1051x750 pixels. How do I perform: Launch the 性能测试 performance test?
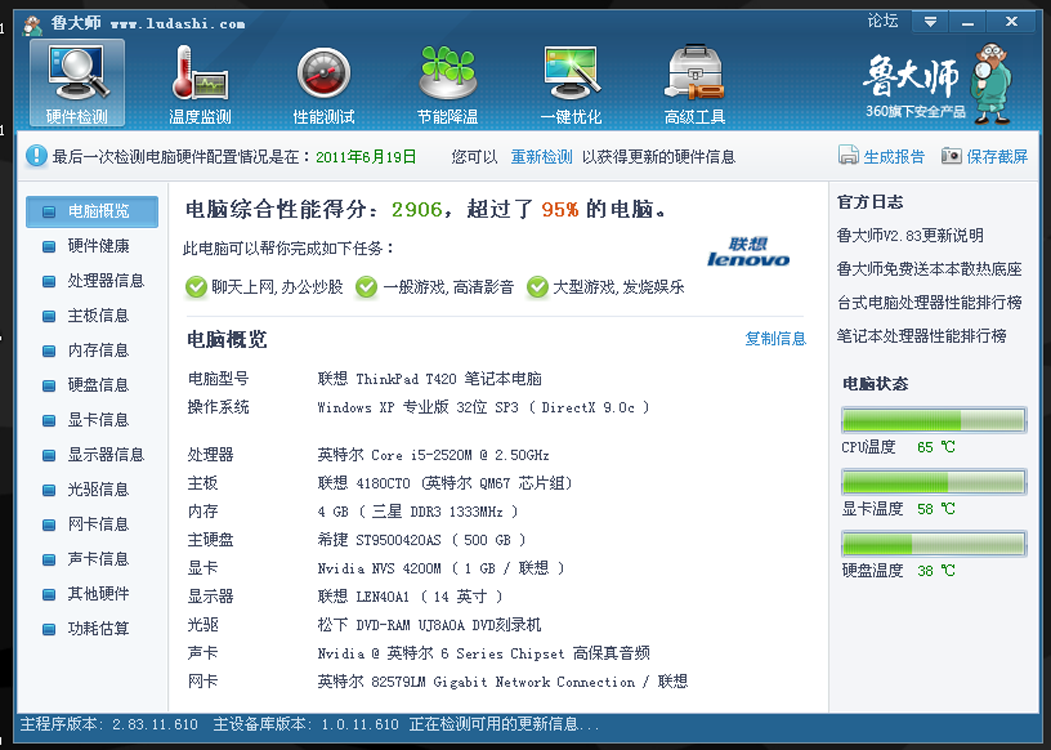[324, 84]
